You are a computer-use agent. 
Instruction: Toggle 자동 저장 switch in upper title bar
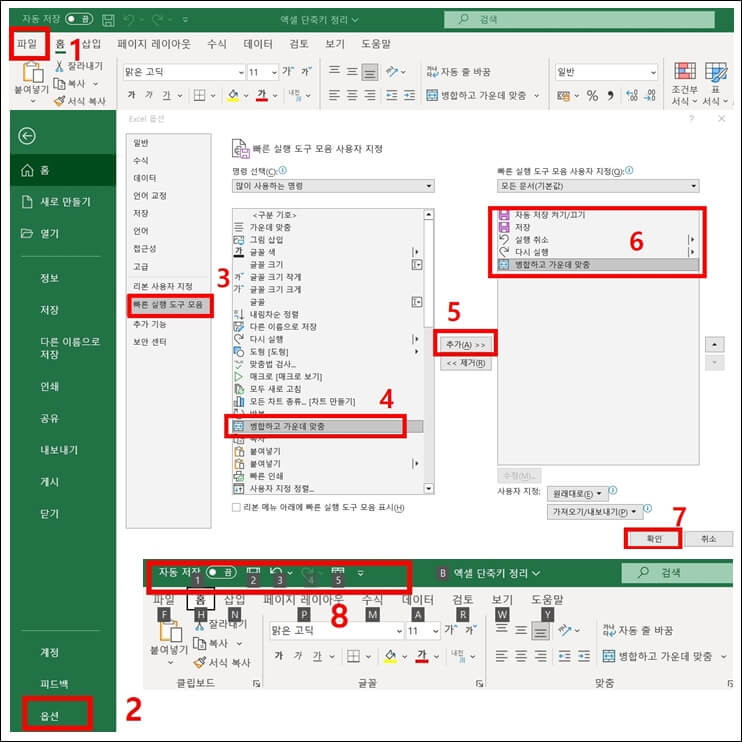(79, 19)
